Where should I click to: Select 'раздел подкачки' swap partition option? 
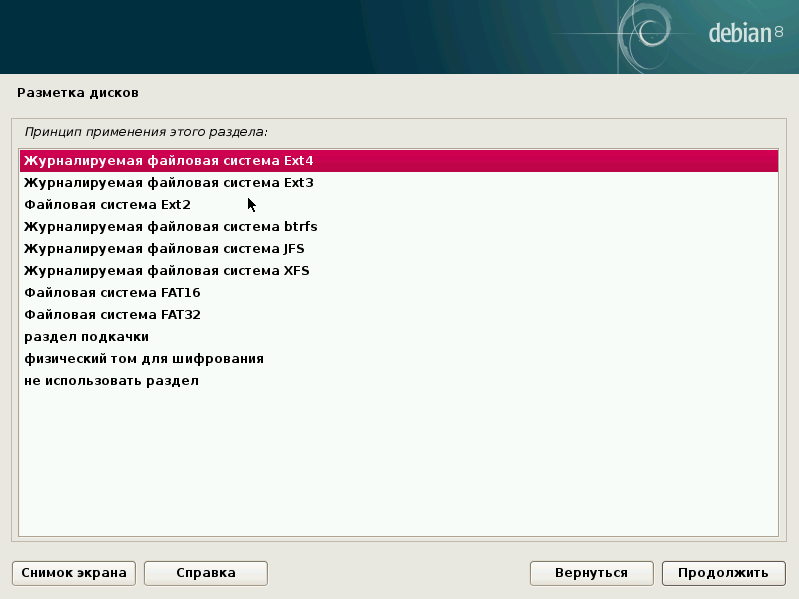click(x=87, y=337)
